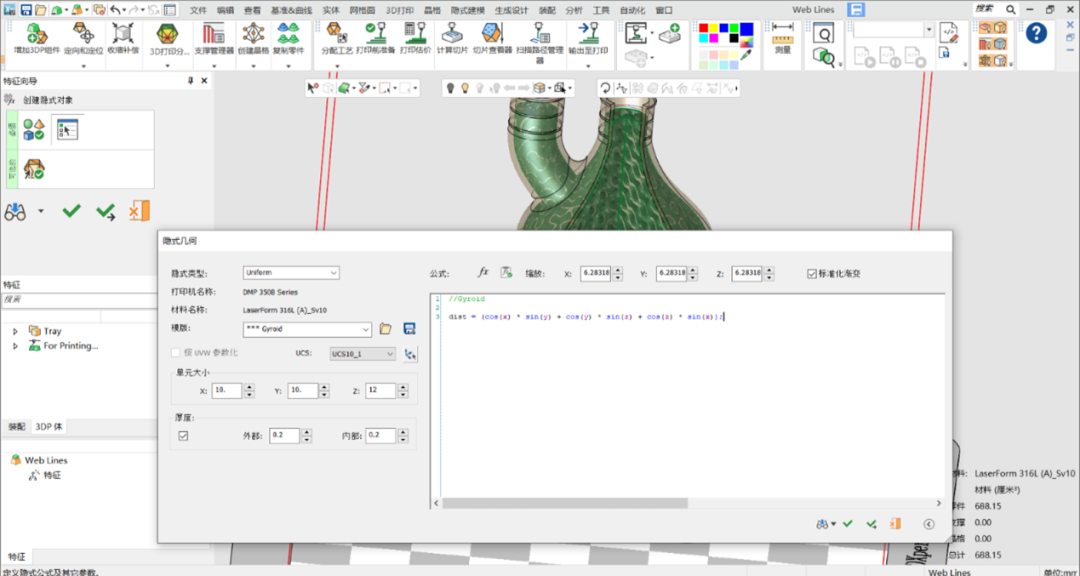Open the 生成设计 menu
This screenshot has height=576, width=1080.
[x=511, y=10]
